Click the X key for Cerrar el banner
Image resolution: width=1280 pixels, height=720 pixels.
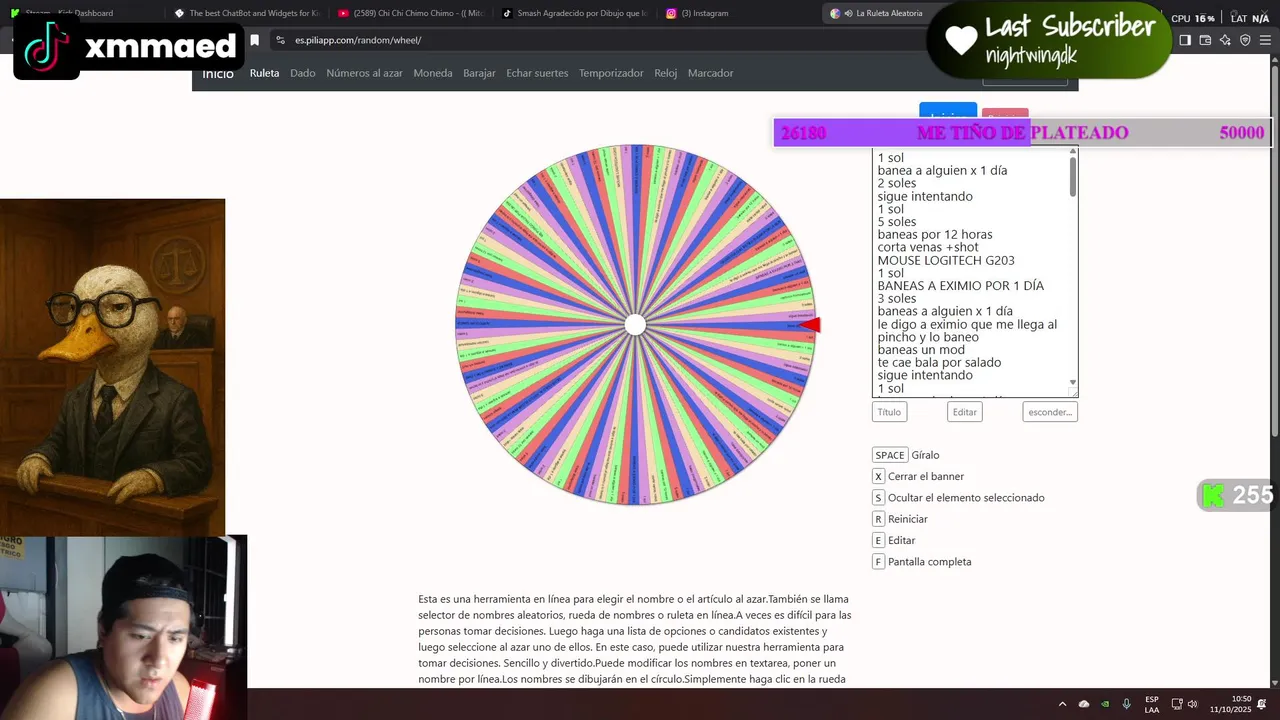pyautogui.click(x=878, y=476)
